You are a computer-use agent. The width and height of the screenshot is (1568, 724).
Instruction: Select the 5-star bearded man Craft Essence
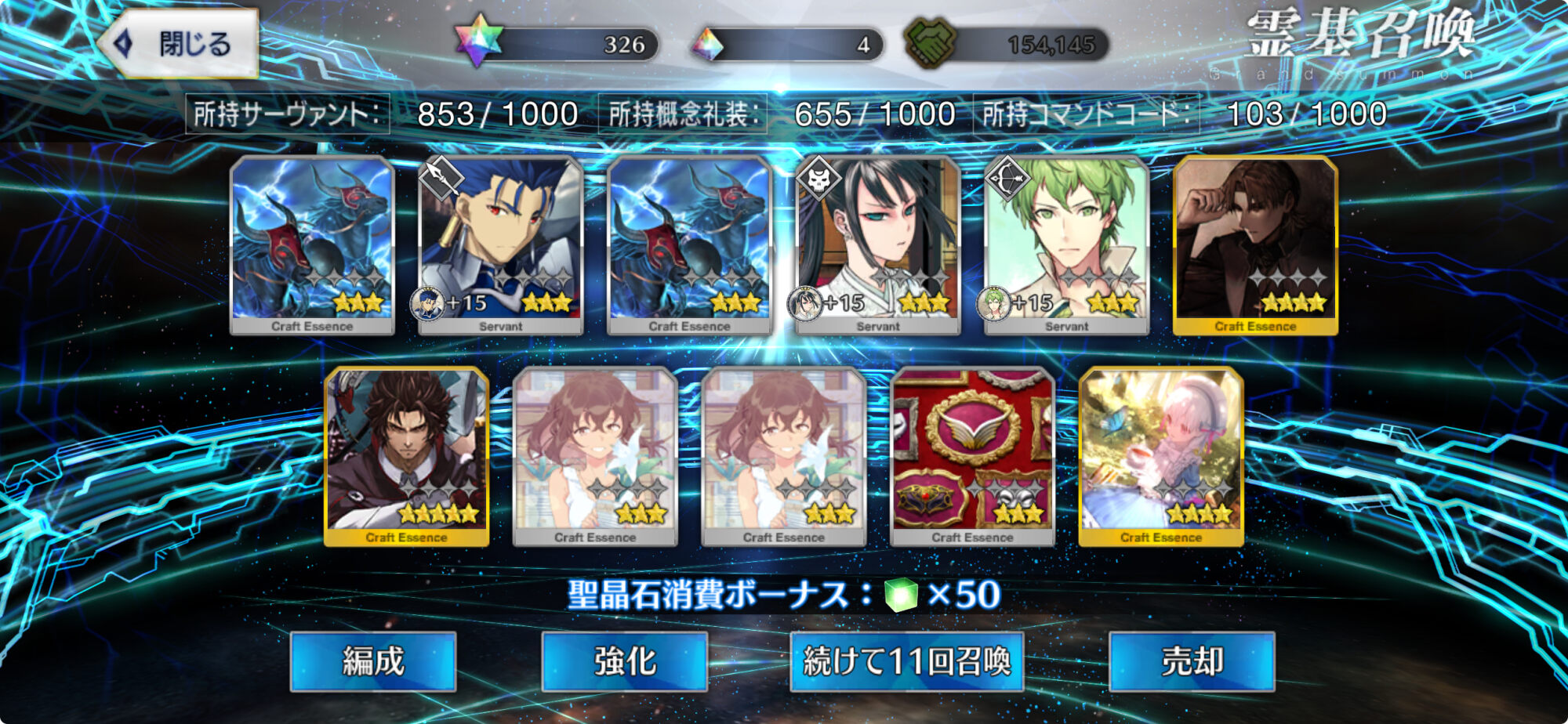click(x=406, y=457)
